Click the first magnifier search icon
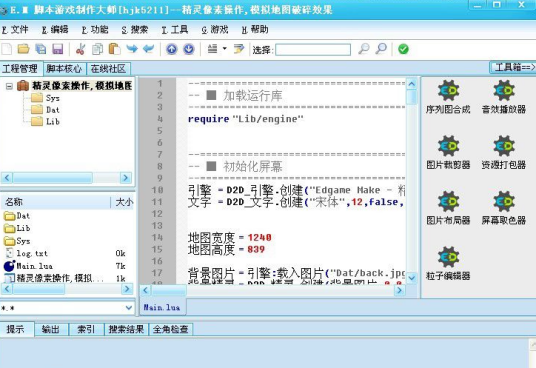The image size is (536, 368). (364, 49)
